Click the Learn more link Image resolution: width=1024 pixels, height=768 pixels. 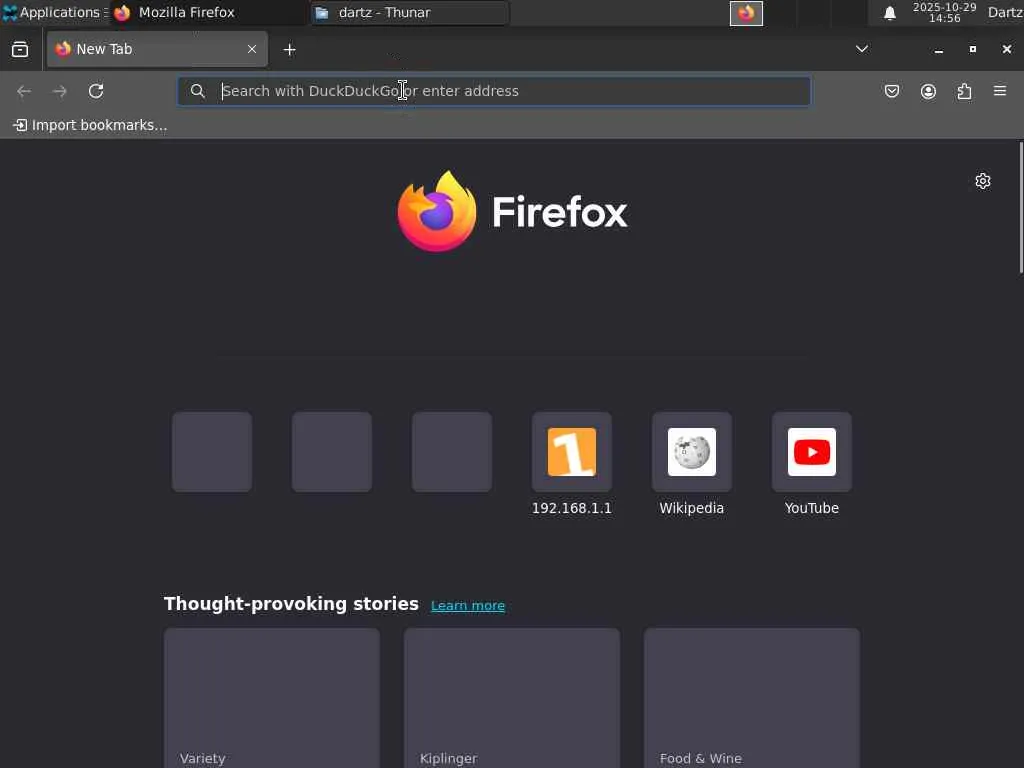(x=468, y=605)
